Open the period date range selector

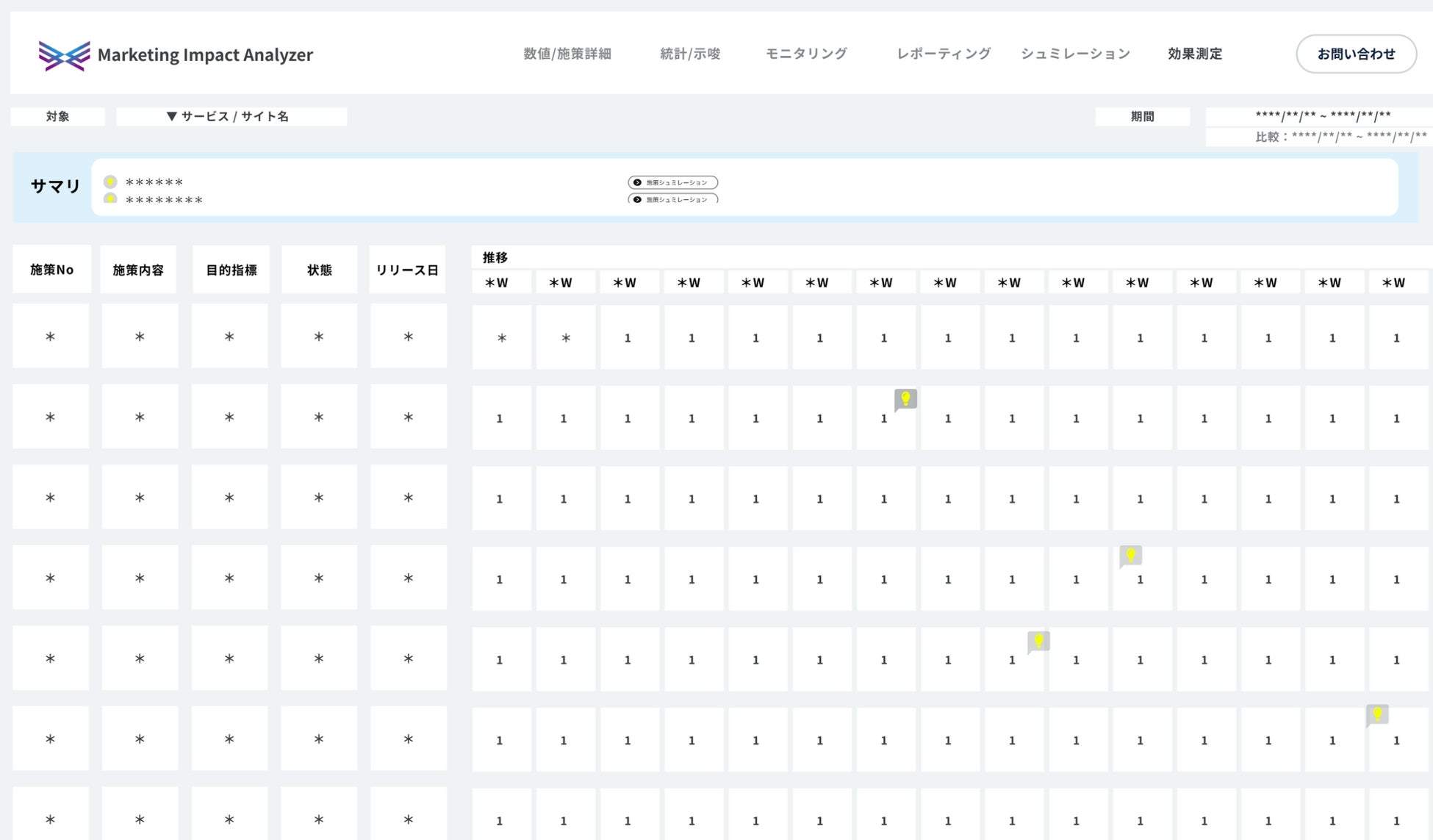click(x=1322, y=115)
